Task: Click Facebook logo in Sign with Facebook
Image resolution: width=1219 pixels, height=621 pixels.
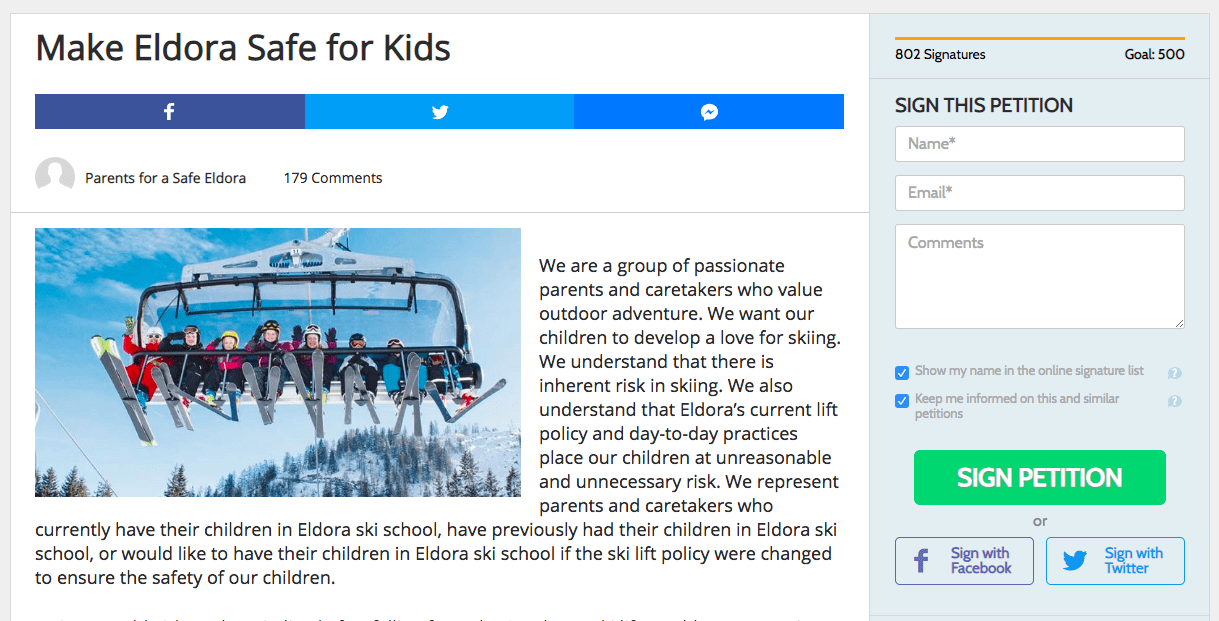Action: 922,561
